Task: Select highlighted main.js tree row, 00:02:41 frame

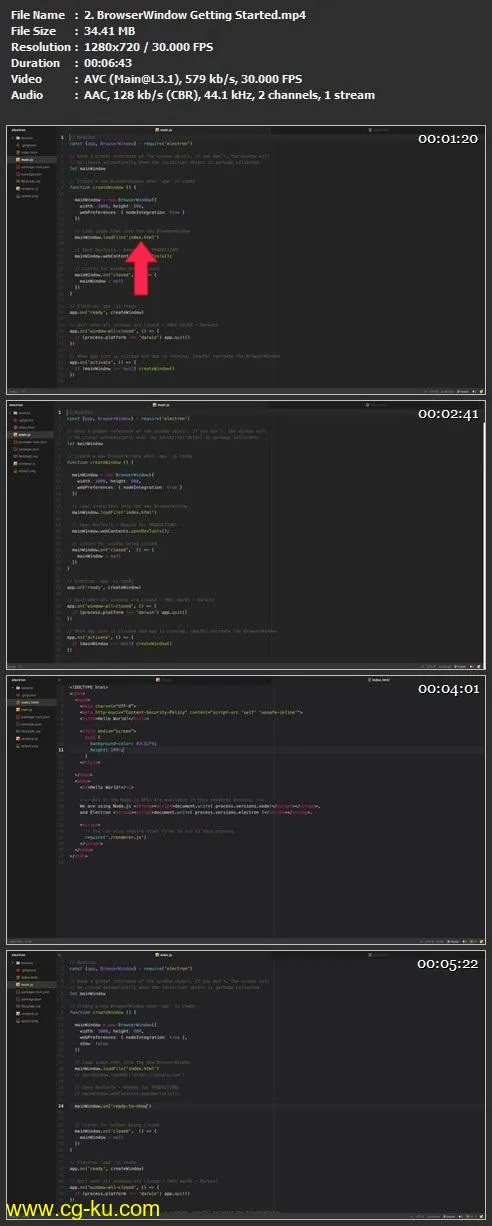Action: pos(32,433)
